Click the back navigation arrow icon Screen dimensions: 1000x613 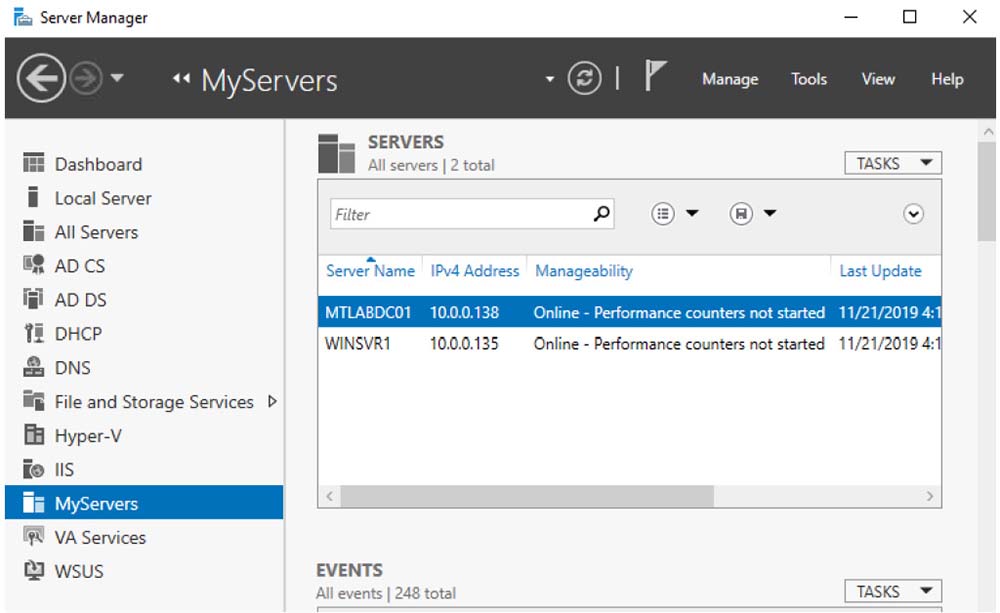pyautogui.click(x=41, y=79)
